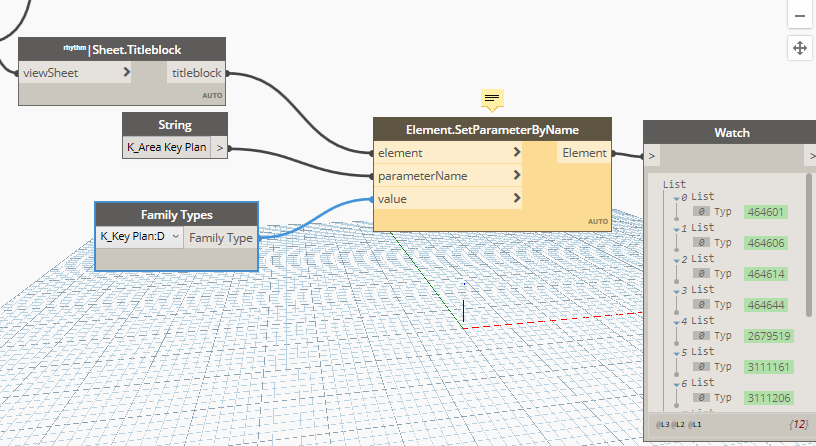Click the @L3 level label in Watch
This screenshot has height=446, width=816.
[662, 425]
